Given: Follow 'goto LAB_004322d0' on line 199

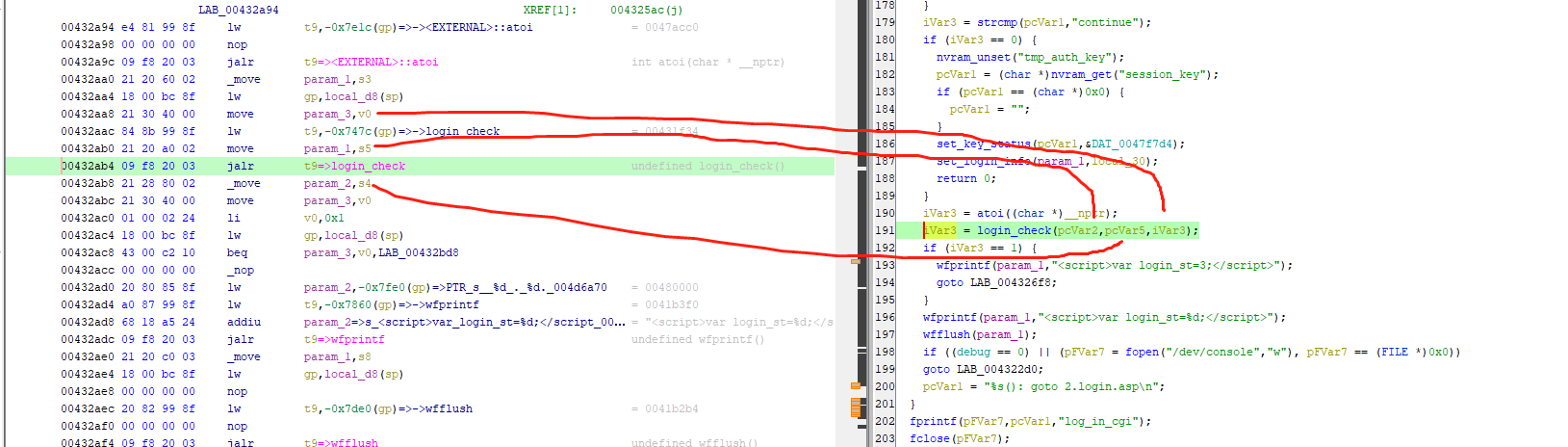Looking at the screenshot, I should [x=983, y=369].
